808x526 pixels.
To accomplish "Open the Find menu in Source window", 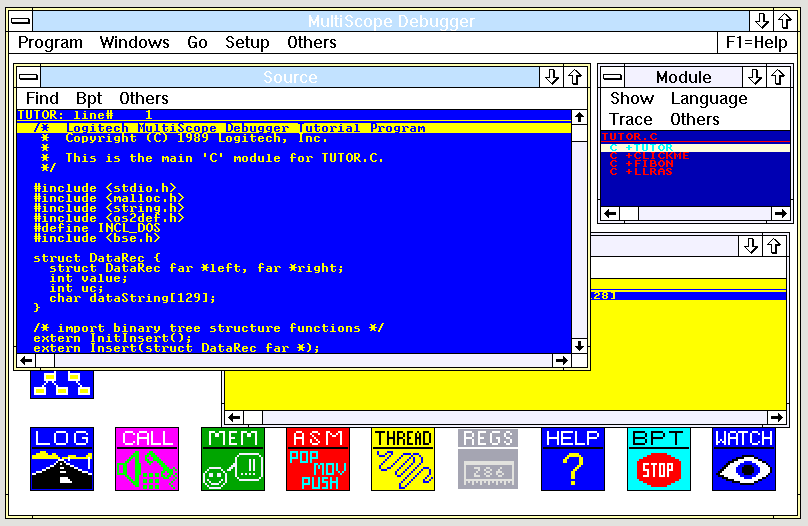I will click(x=42, y=98).
